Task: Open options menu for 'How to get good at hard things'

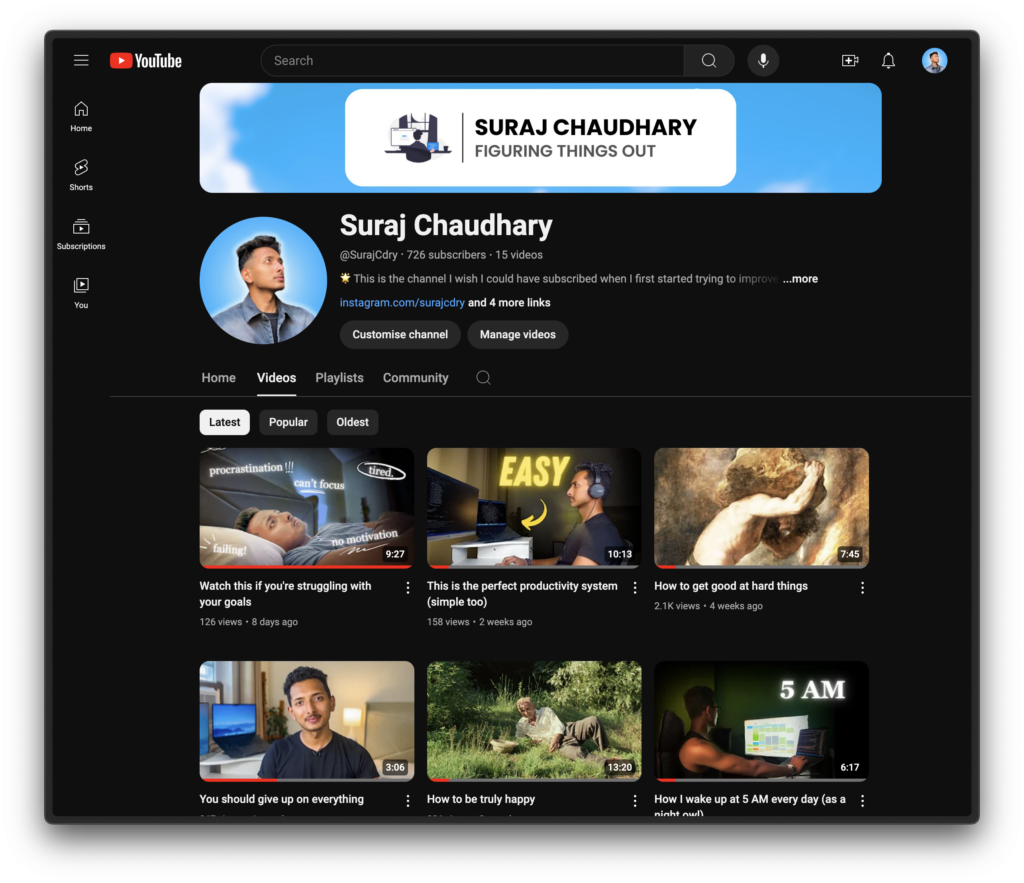Action: [x=862, y=588]
